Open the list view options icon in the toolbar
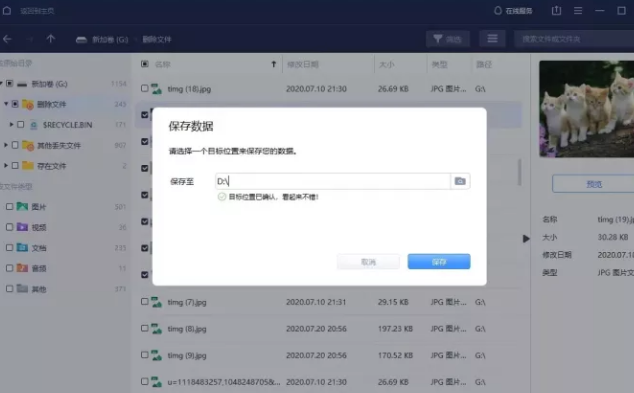The image size is (634, 393). 492,39
